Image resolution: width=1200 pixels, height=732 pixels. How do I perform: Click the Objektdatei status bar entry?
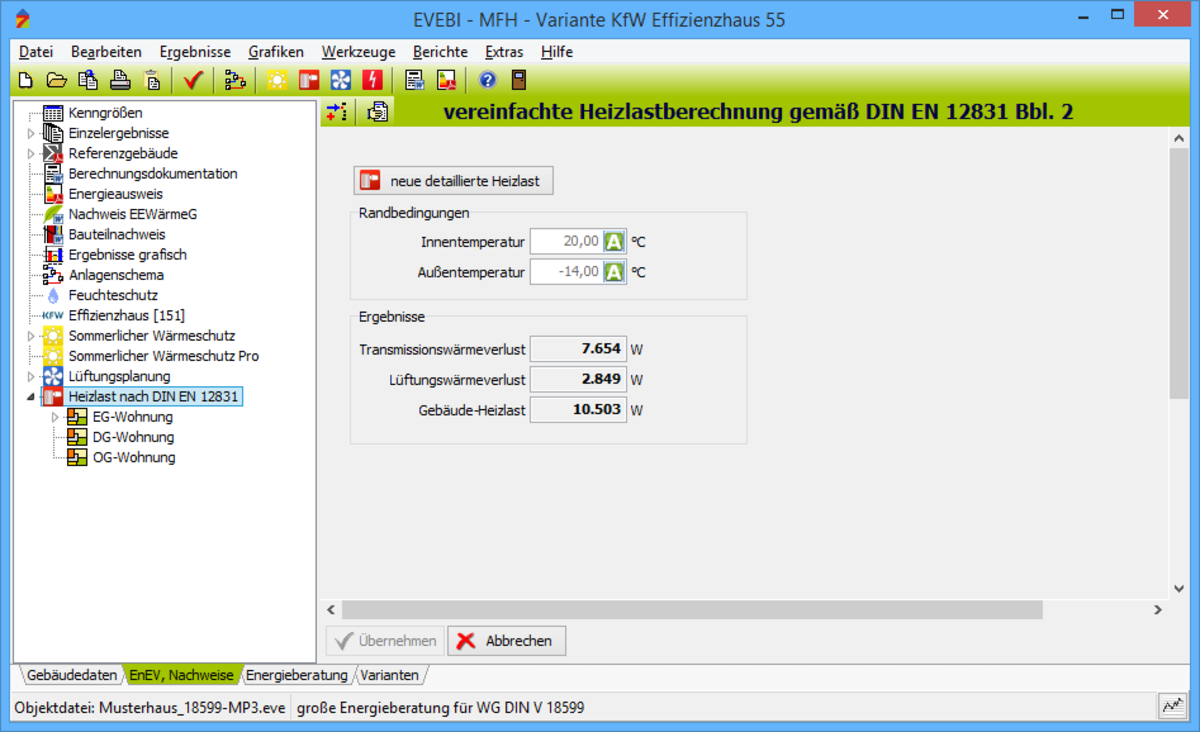(150, 708)
